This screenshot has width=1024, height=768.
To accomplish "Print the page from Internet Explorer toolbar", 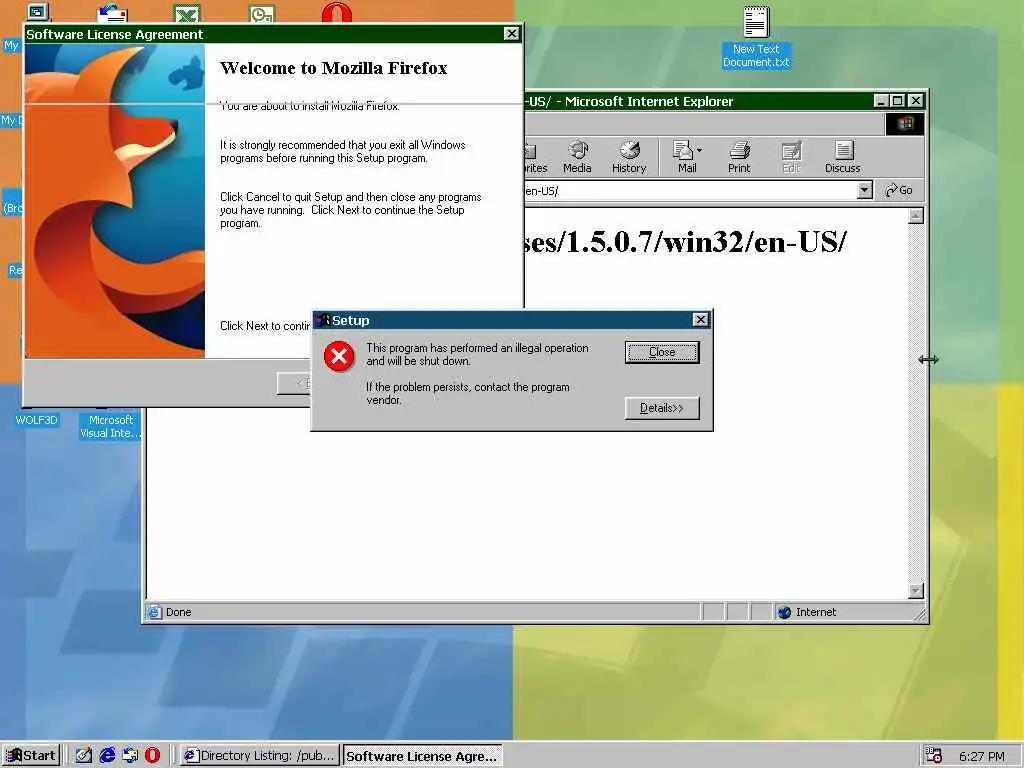I will (x=739, y=157).
